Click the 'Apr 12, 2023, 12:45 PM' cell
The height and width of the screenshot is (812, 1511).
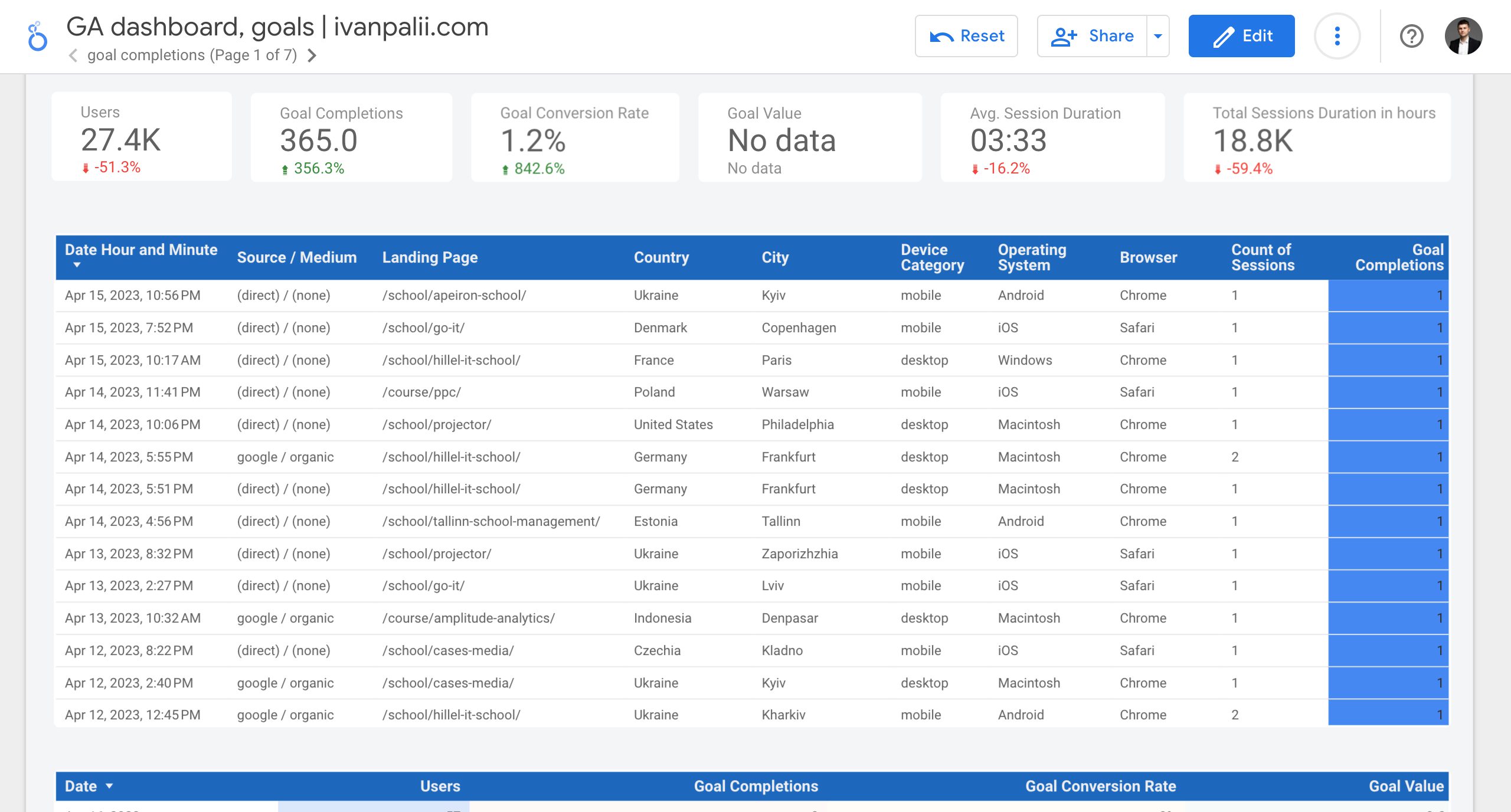(x=132, y=715)
